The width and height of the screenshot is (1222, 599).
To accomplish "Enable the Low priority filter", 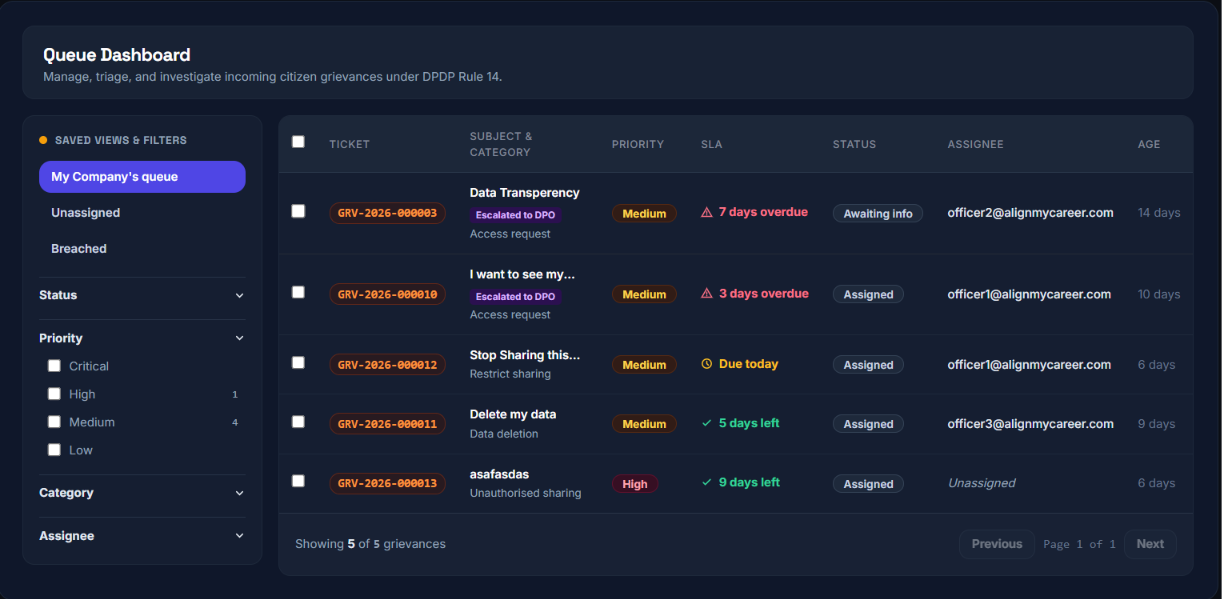I will pos(54,450).
